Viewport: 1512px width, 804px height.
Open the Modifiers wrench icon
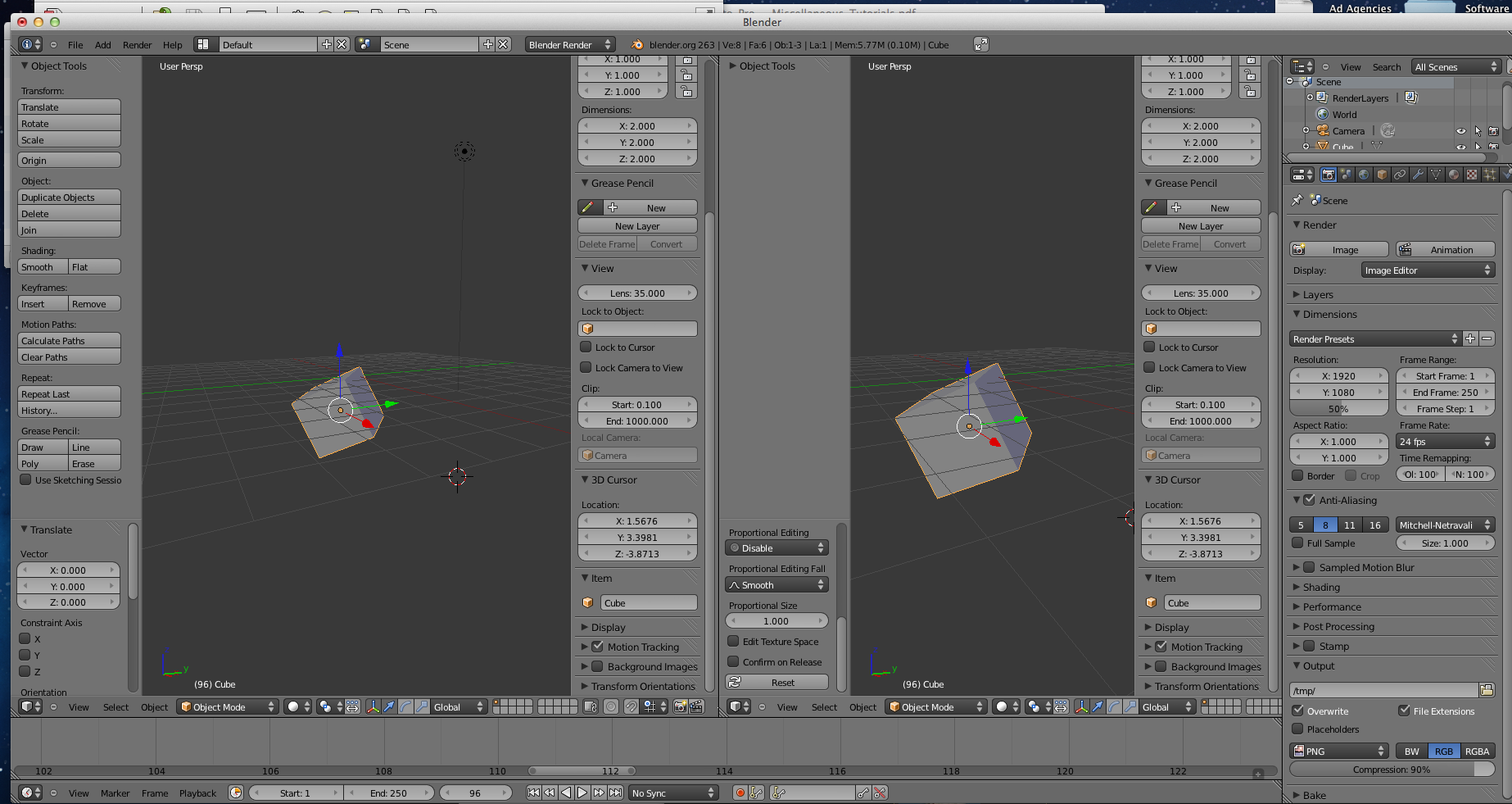point(1418,175)
